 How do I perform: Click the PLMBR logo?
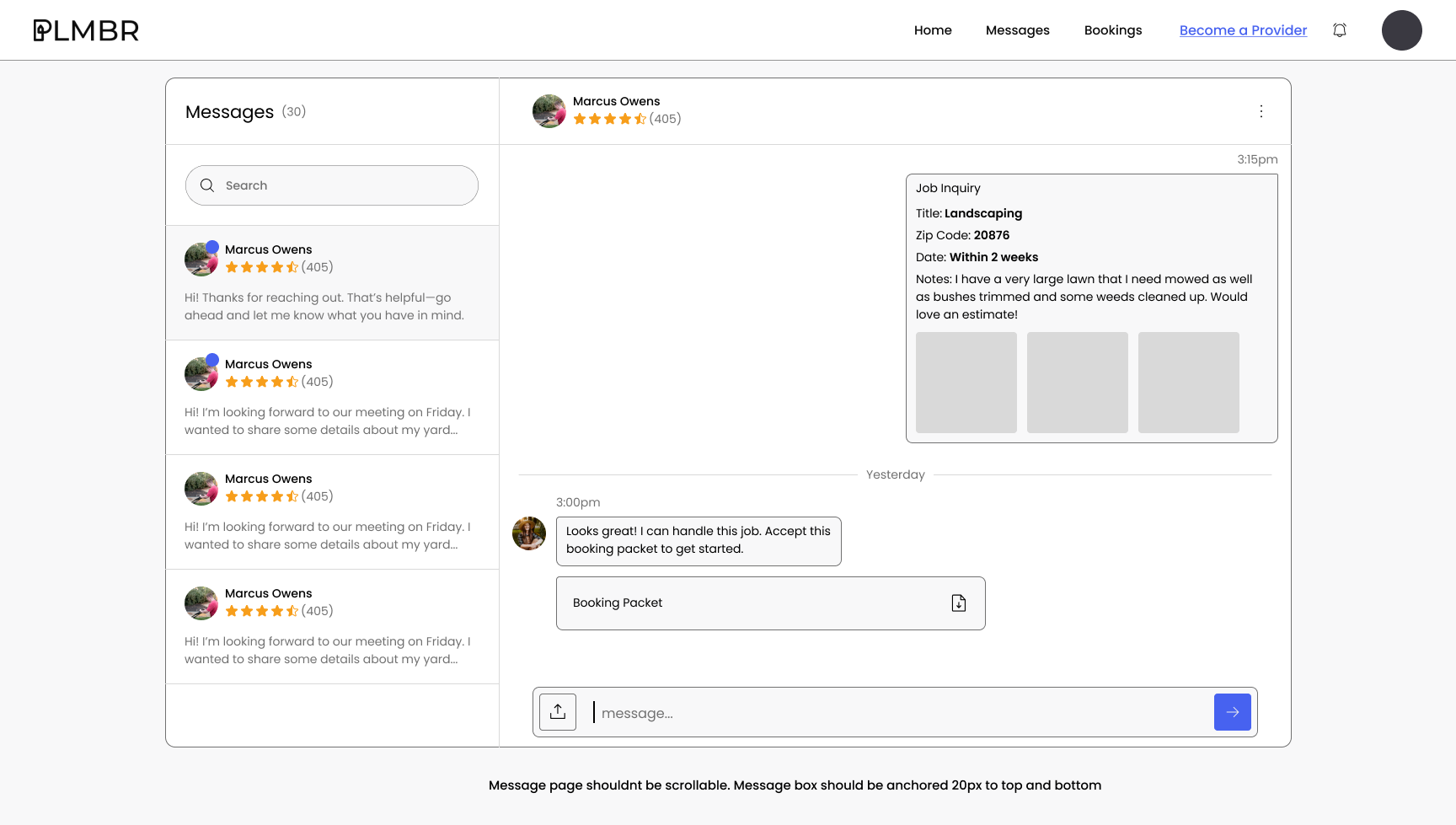[86, 30]
